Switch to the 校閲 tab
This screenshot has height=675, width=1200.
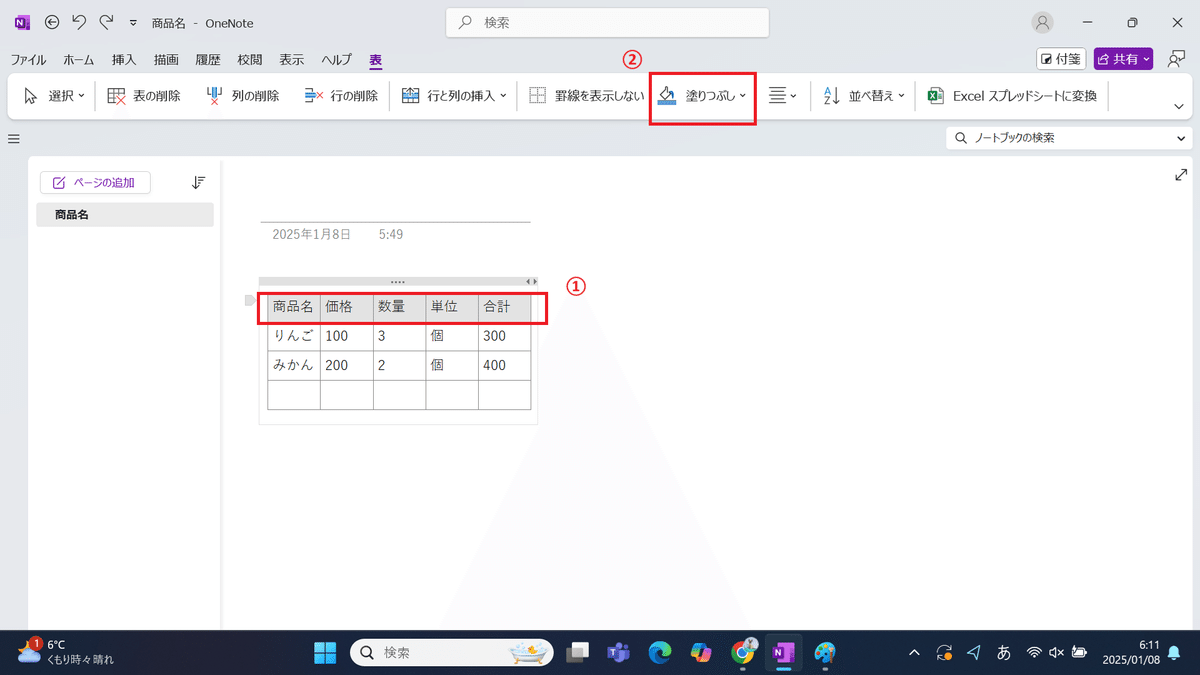tap(250, 60)
